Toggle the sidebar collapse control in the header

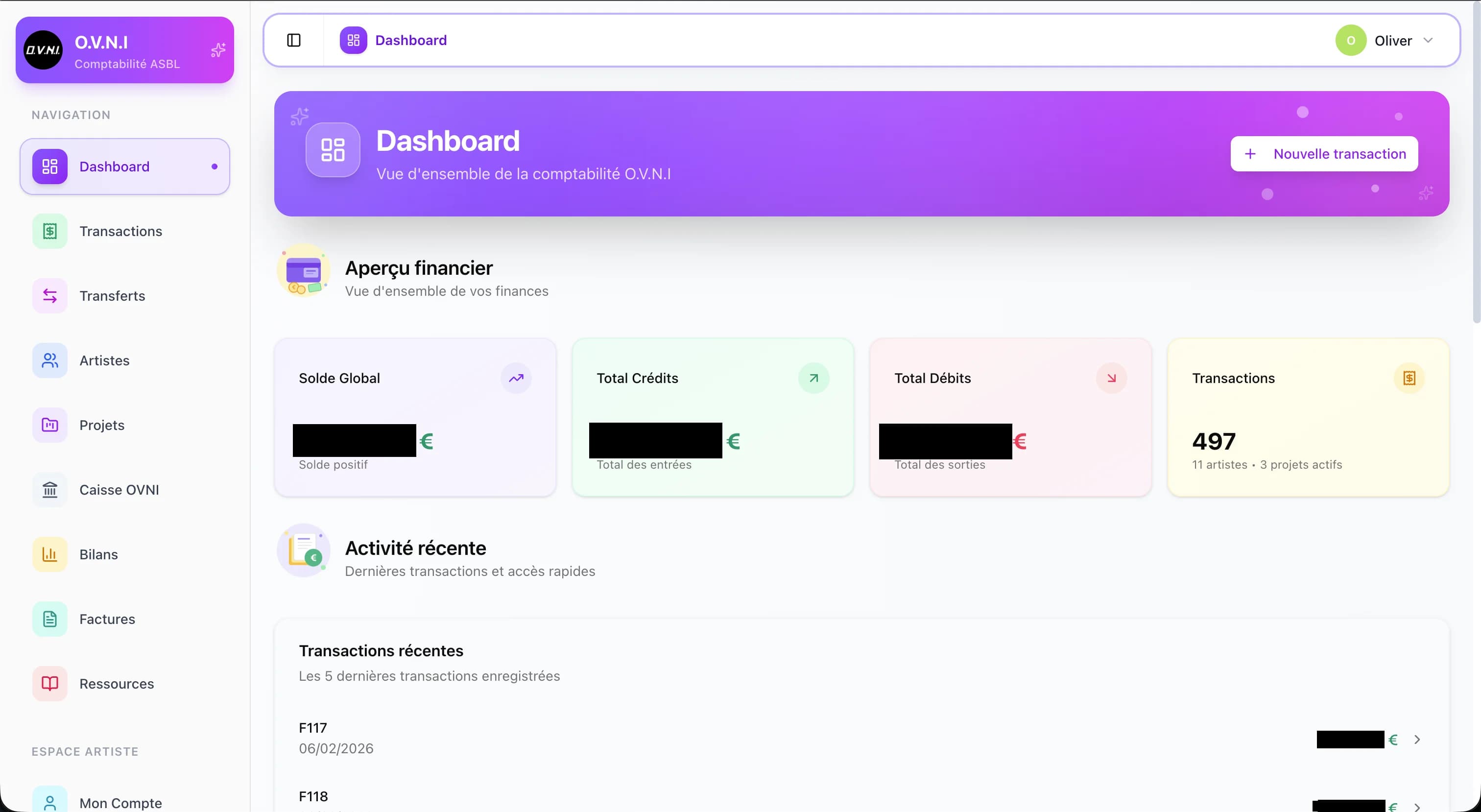[294, 40]
